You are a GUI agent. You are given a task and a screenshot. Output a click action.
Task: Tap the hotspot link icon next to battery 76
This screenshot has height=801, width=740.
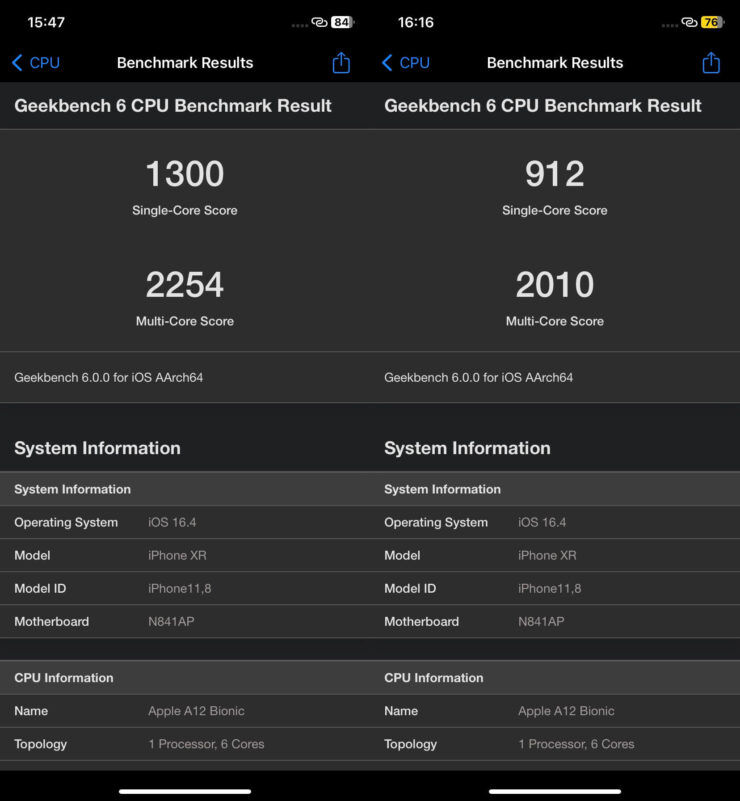[x=689, y=22]
